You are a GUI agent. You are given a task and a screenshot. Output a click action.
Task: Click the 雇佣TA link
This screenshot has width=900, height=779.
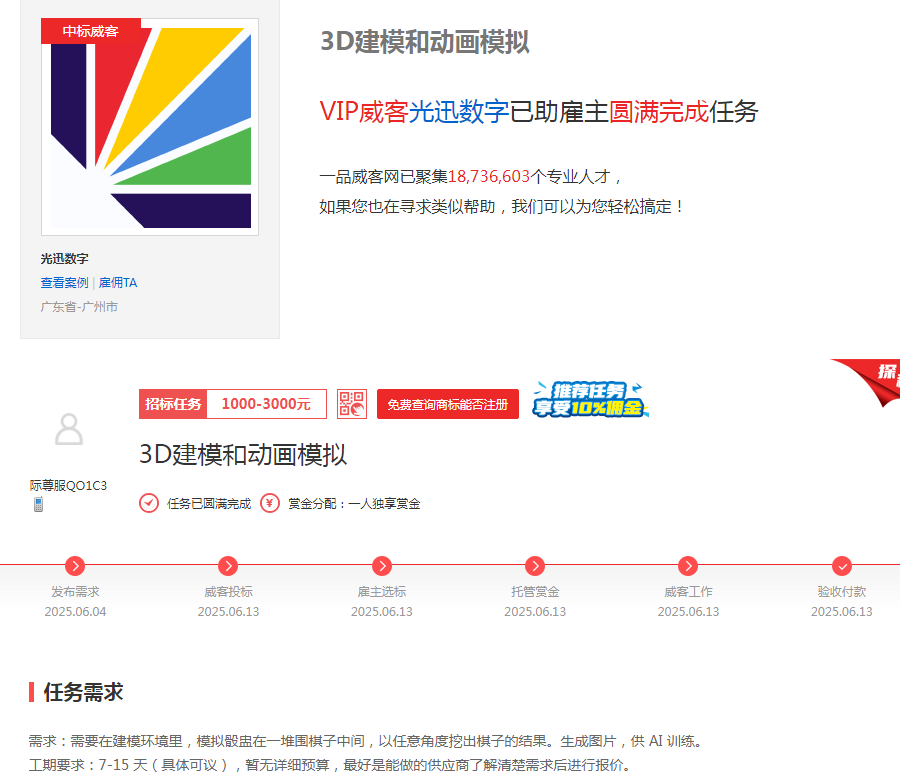coord(119,282)
